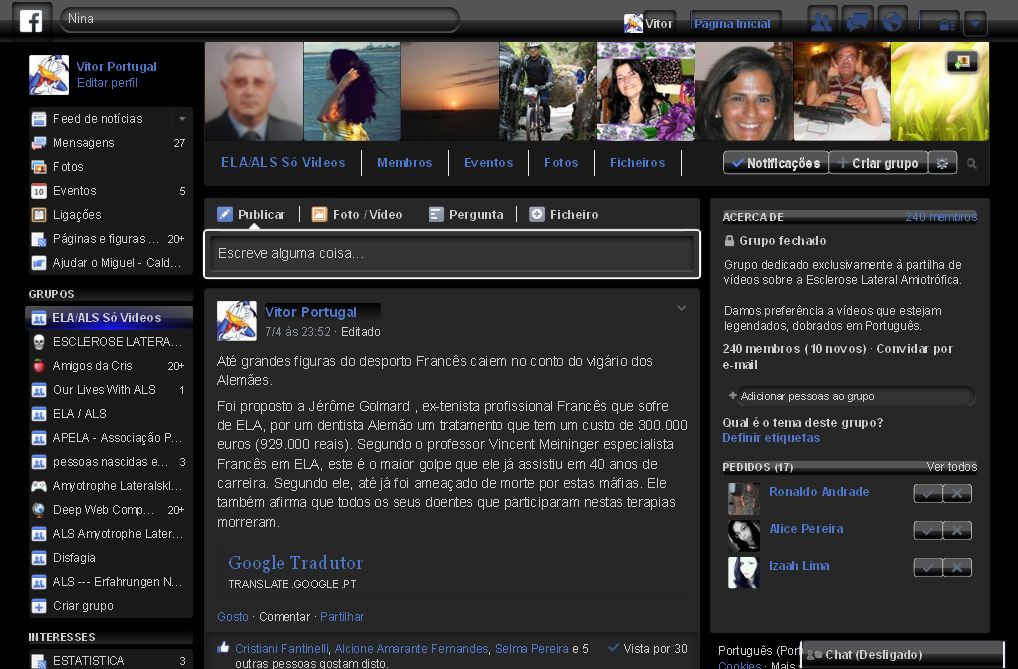Click the Facebook logo icon
Viewport: 1018px width, 669px height.
[31, 20]
